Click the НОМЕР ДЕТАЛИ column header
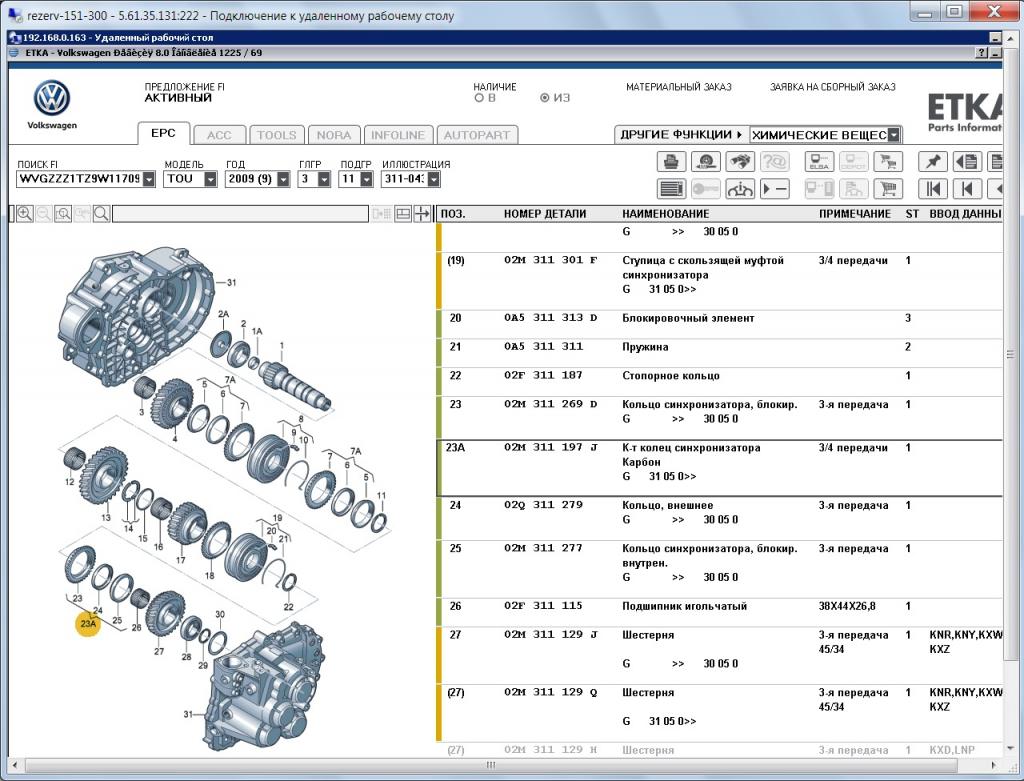This screenshot has width=1024, height=781. [x=545, y=214]
